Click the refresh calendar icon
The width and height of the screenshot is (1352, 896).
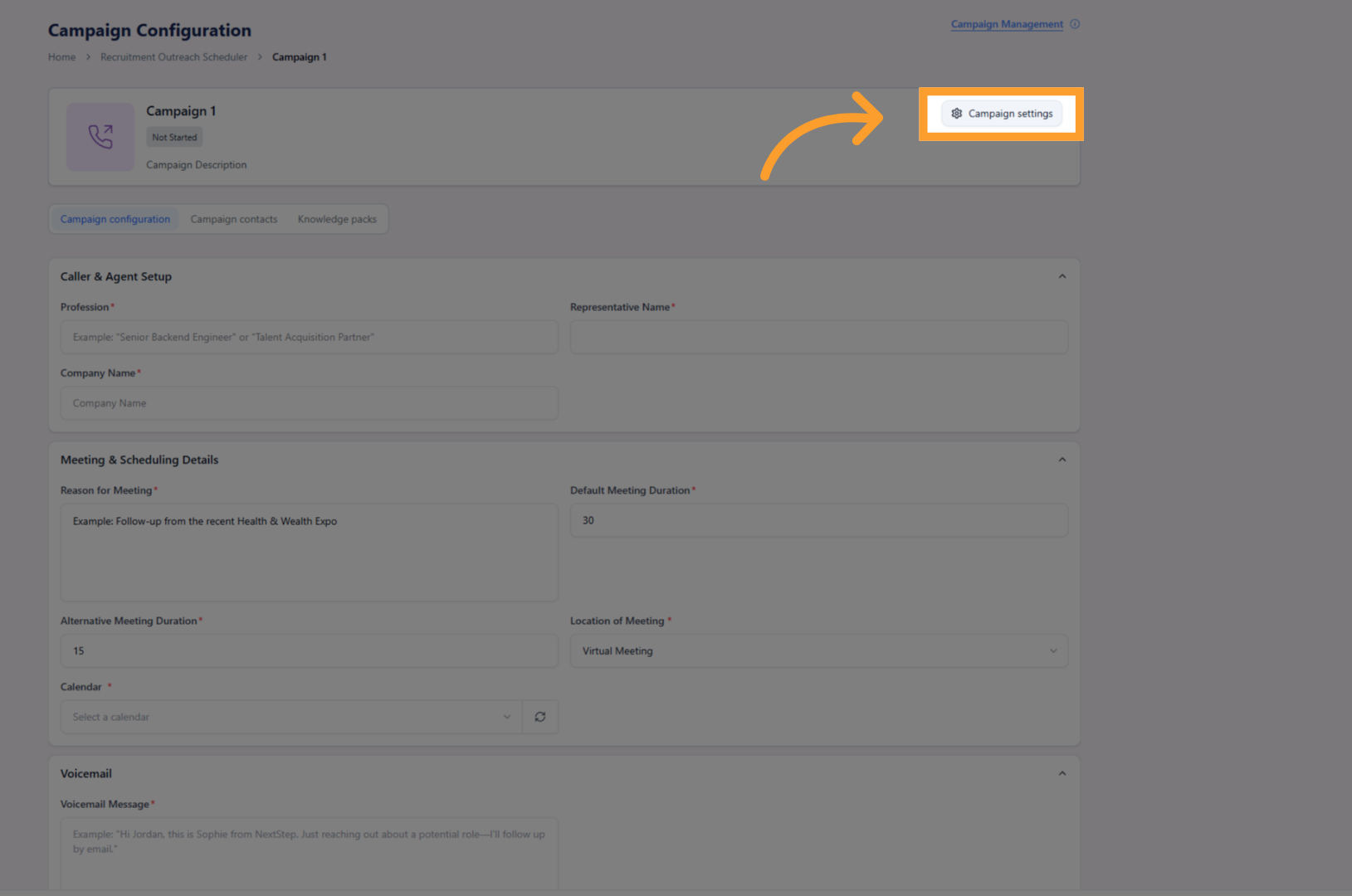pos(540,717)
